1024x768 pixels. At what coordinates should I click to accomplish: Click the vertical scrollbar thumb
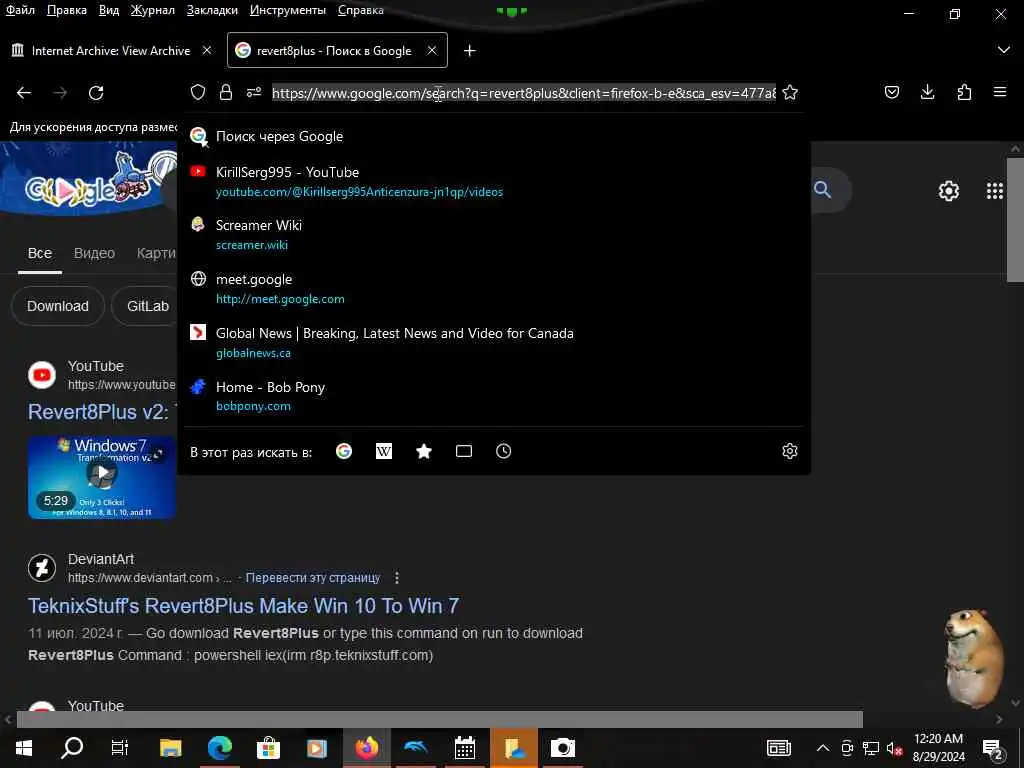click(x=1015, y=220)
